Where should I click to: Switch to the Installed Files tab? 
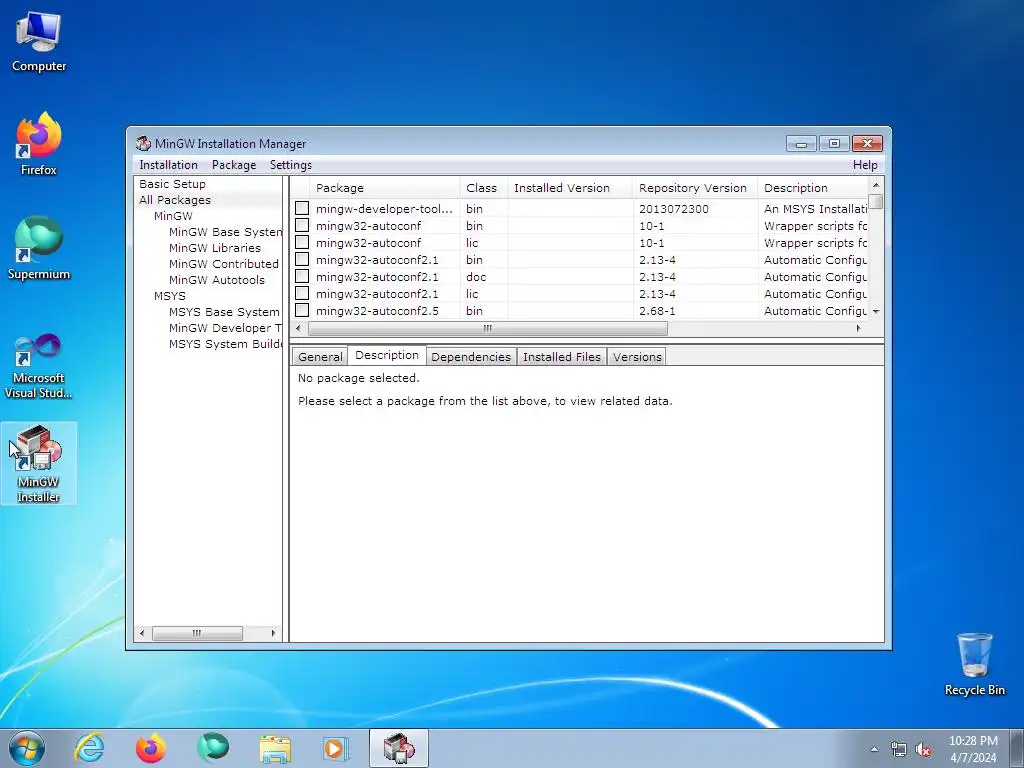(x=562, y=357)
